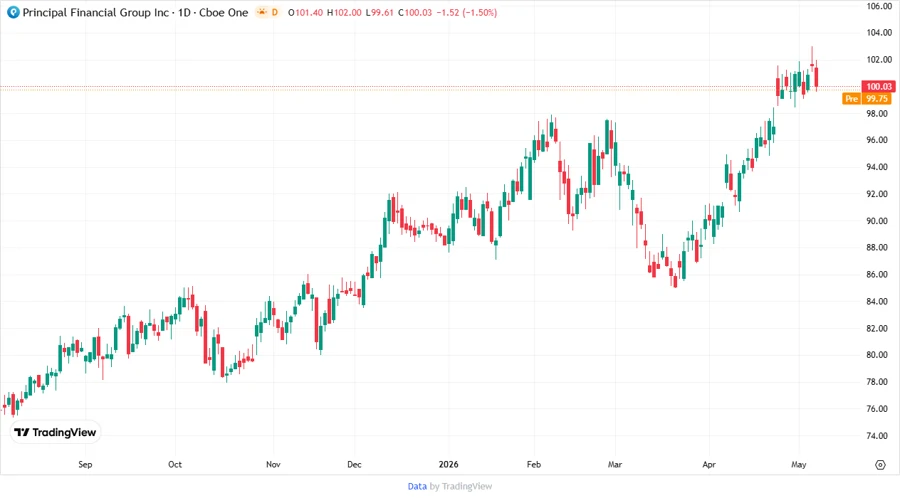Click the 104.00 price axis label
This screenshot has height=498, width=900.
[x=879, y=33]
